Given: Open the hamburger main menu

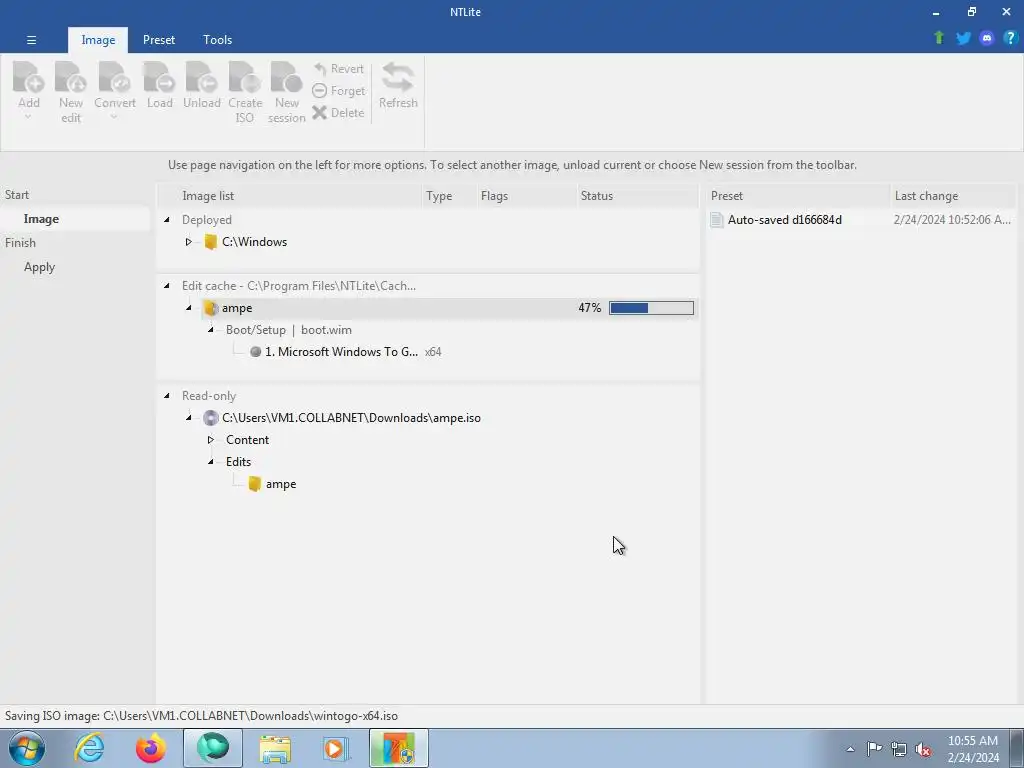Looking at the screenshot, I should coord(31,40).
